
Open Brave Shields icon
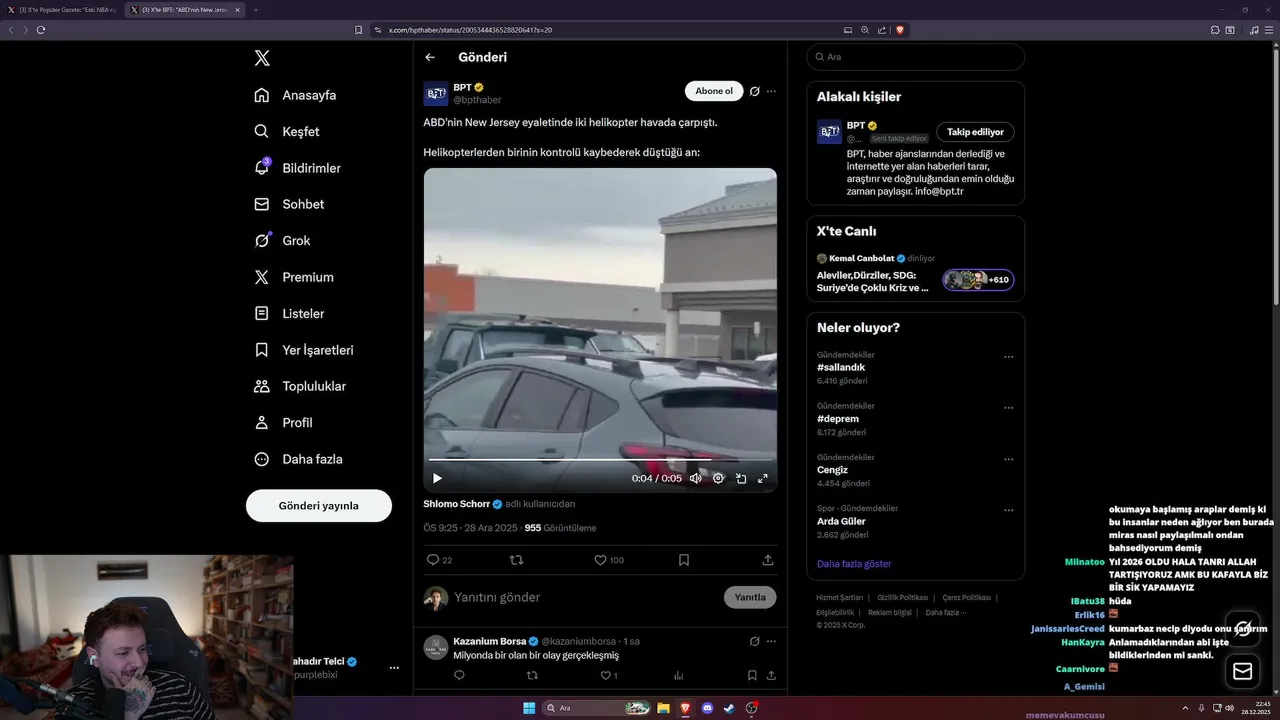point(900,30)
